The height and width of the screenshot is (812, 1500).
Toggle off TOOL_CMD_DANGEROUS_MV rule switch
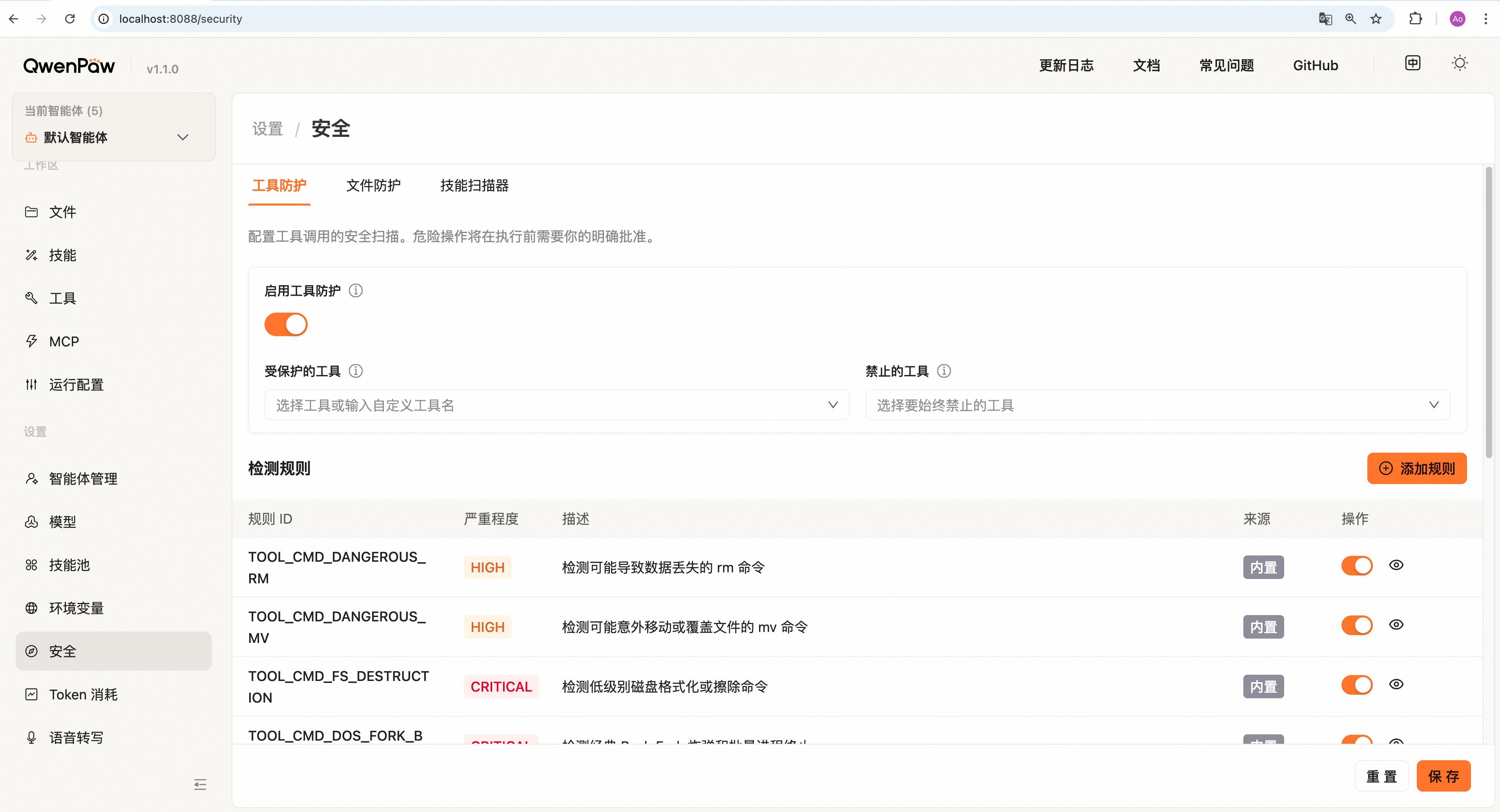tap(1357, 626)
